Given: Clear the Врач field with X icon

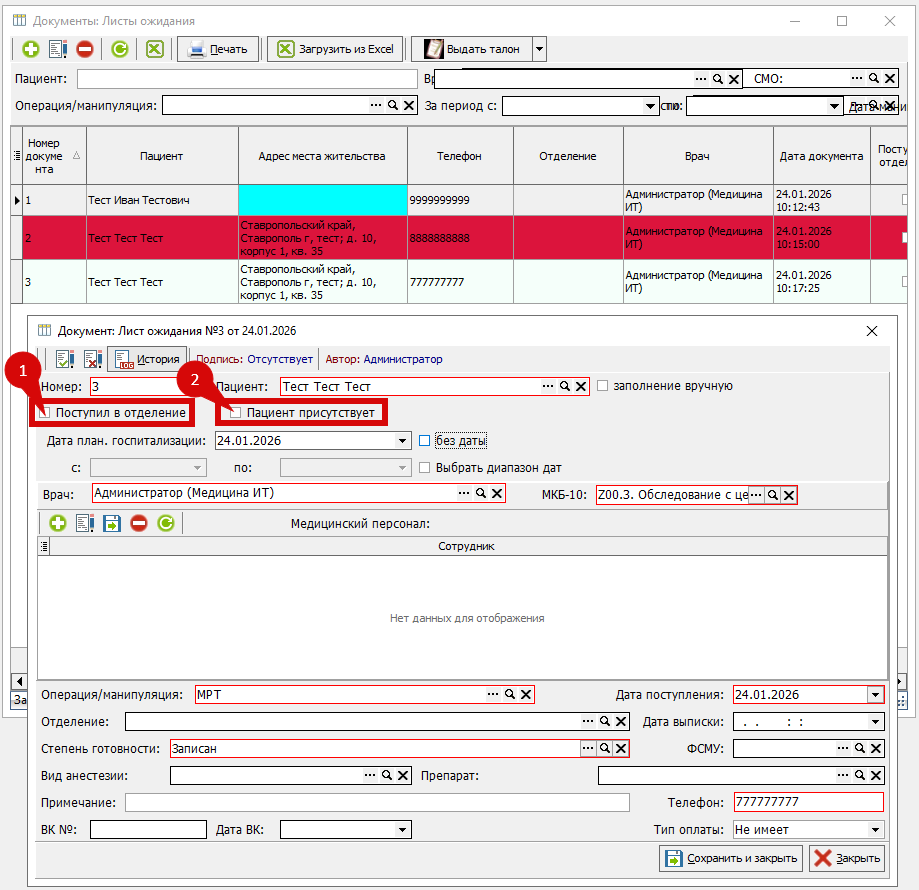Looking at the screenshot, I should (x=496, y=493).
